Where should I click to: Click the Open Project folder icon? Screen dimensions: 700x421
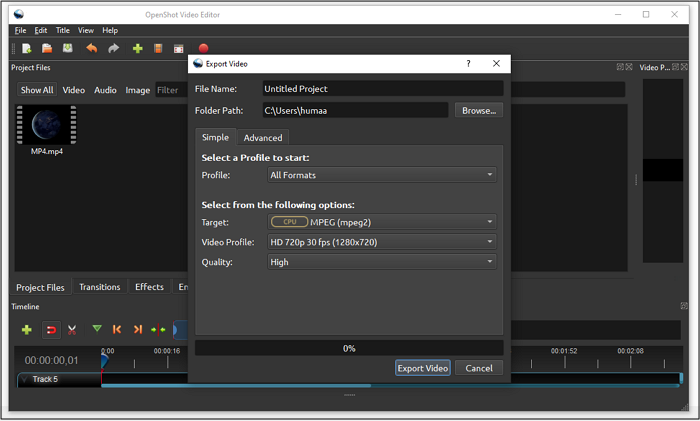tap(47, 48)
